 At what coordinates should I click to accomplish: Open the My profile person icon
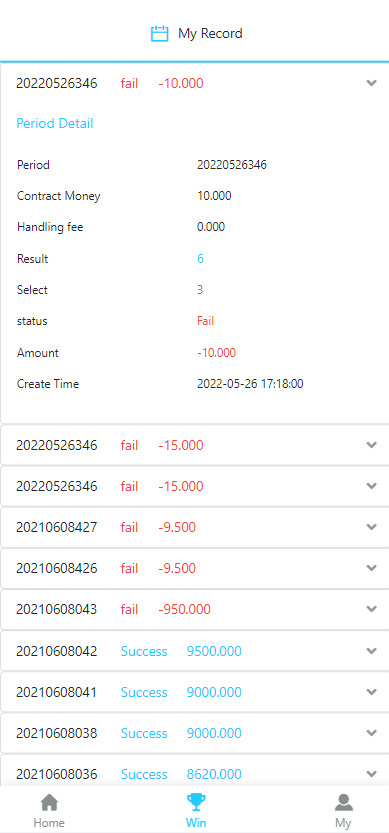click(x=343, y=803)
